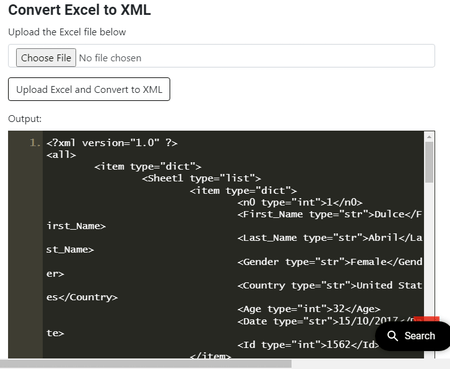450x369 pixels.
Task: Click the n0 type int line
Action: pos(300,202)
